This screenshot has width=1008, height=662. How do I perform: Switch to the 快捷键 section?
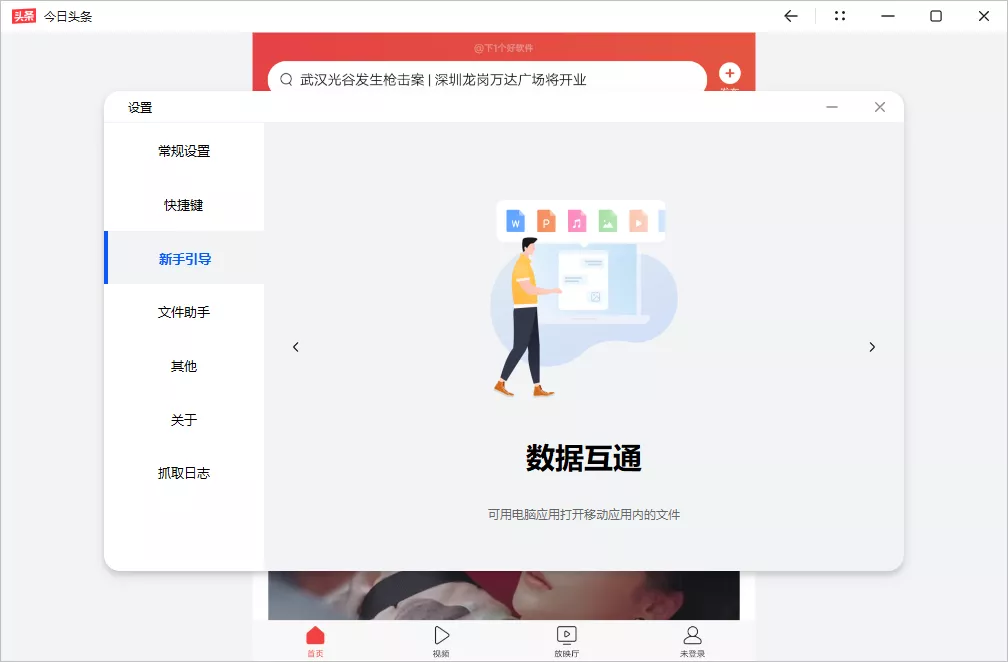(183, 205)
